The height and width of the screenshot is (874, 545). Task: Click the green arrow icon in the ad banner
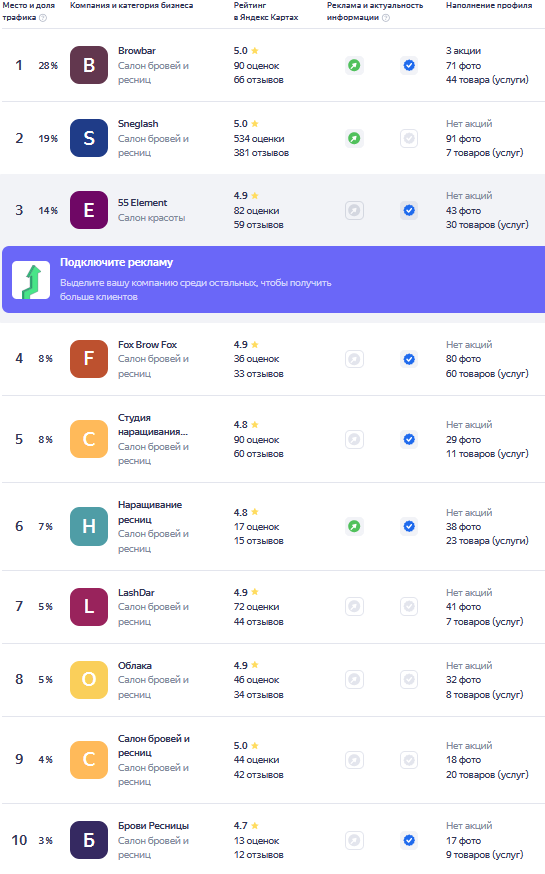tap(31, 280)
